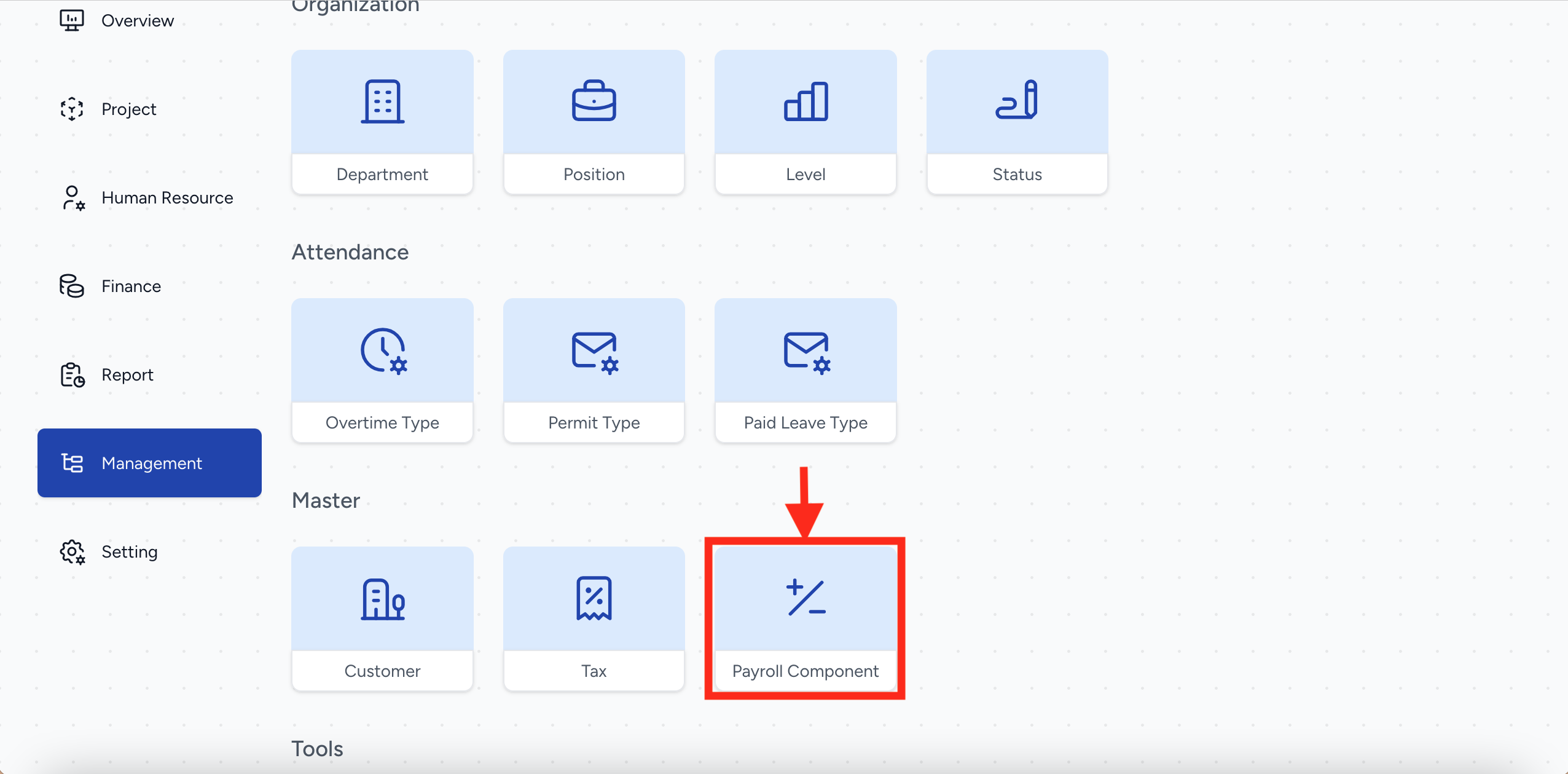Click the Setting gear icon
Image resolution: width=1568 pixels, height=774 pixels.
coord(73,552)
